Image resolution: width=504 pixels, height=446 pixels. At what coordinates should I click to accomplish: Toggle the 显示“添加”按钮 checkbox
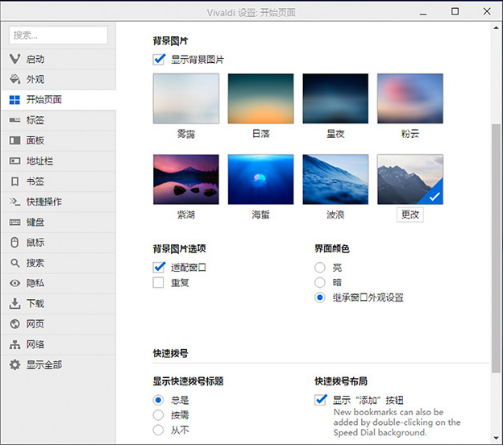(320, 400)
